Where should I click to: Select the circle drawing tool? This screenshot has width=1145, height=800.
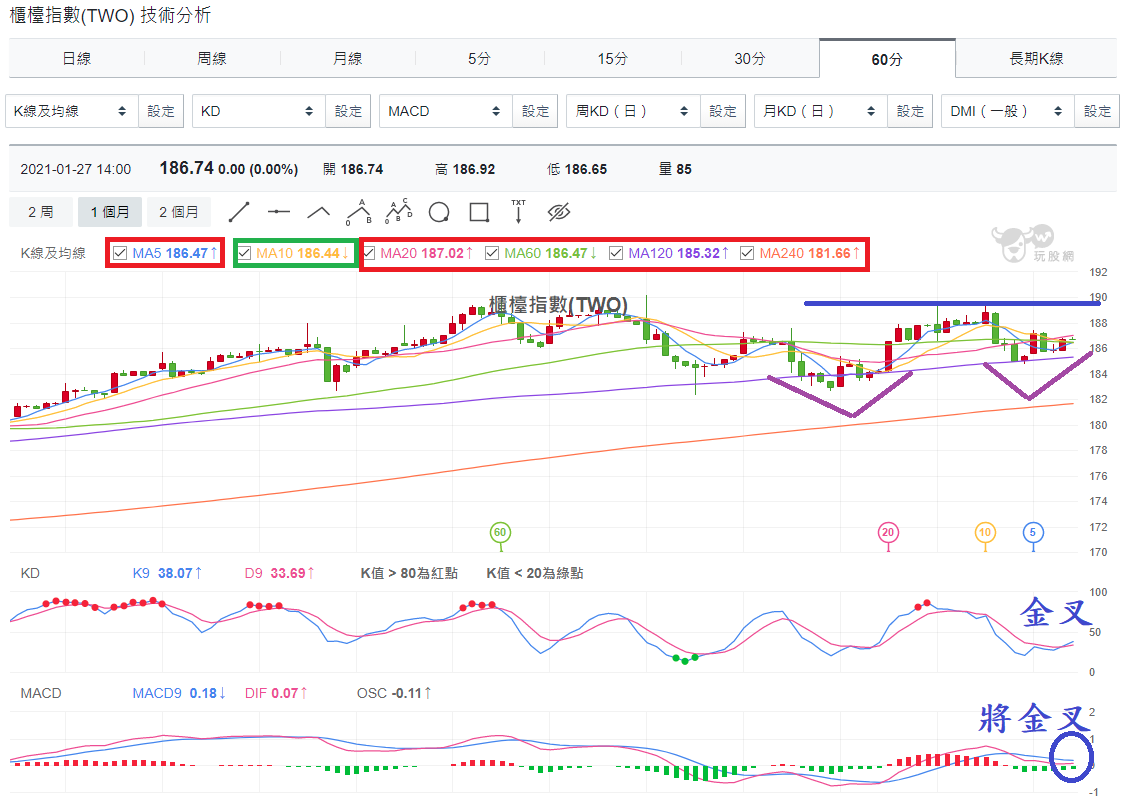[x=439, y=212]
